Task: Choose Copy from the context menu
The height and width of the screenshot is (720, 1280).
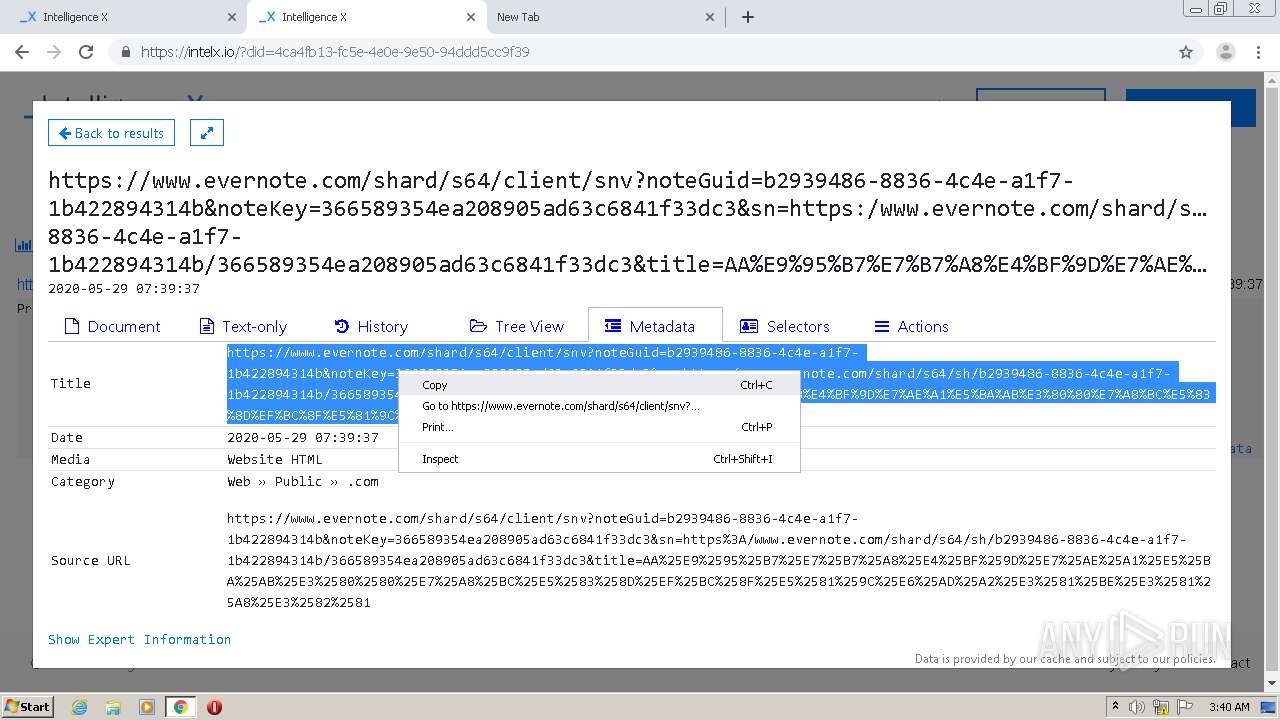Action: point(599,385)
